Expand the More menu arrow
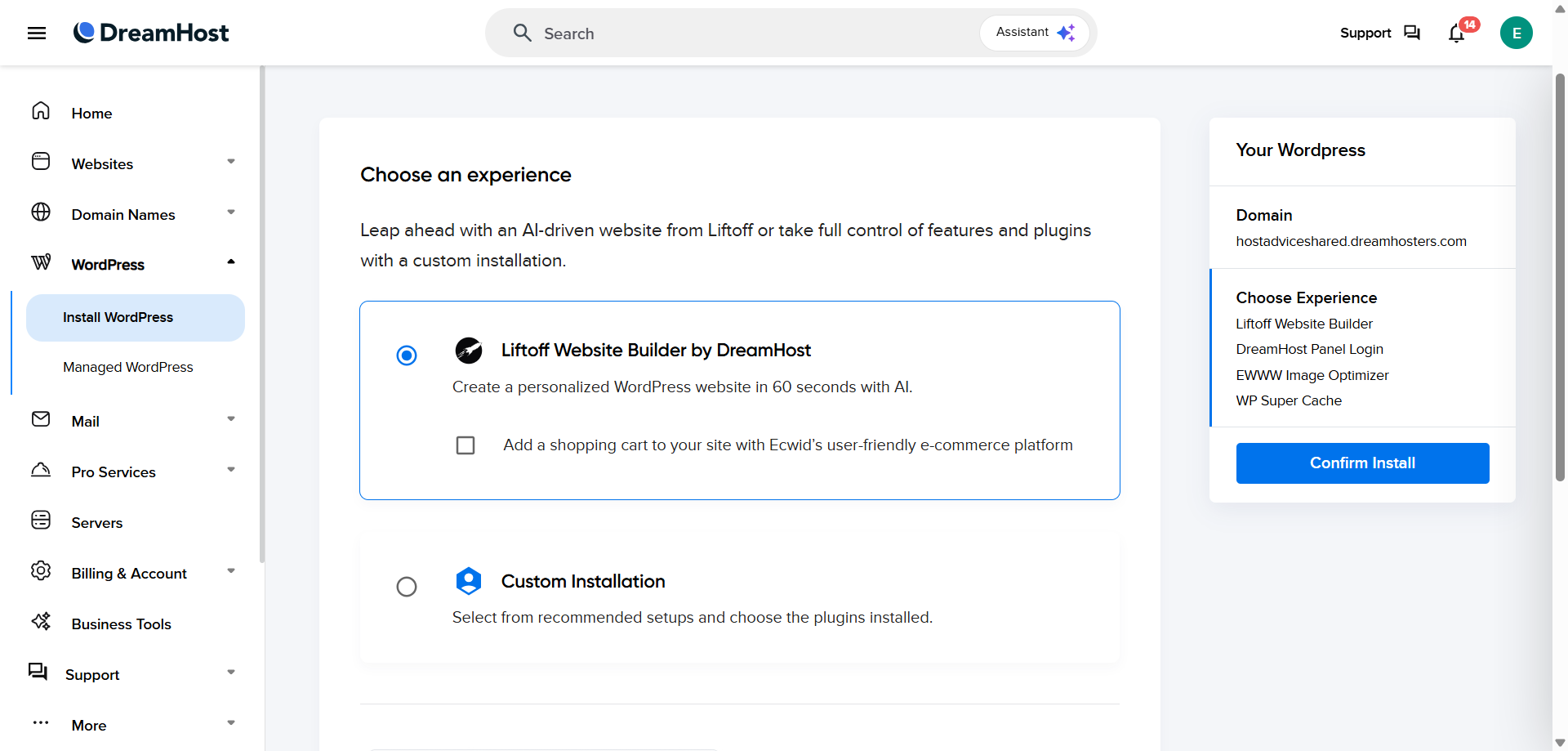This screenshot has width=1568, height=751. (231, 723)
